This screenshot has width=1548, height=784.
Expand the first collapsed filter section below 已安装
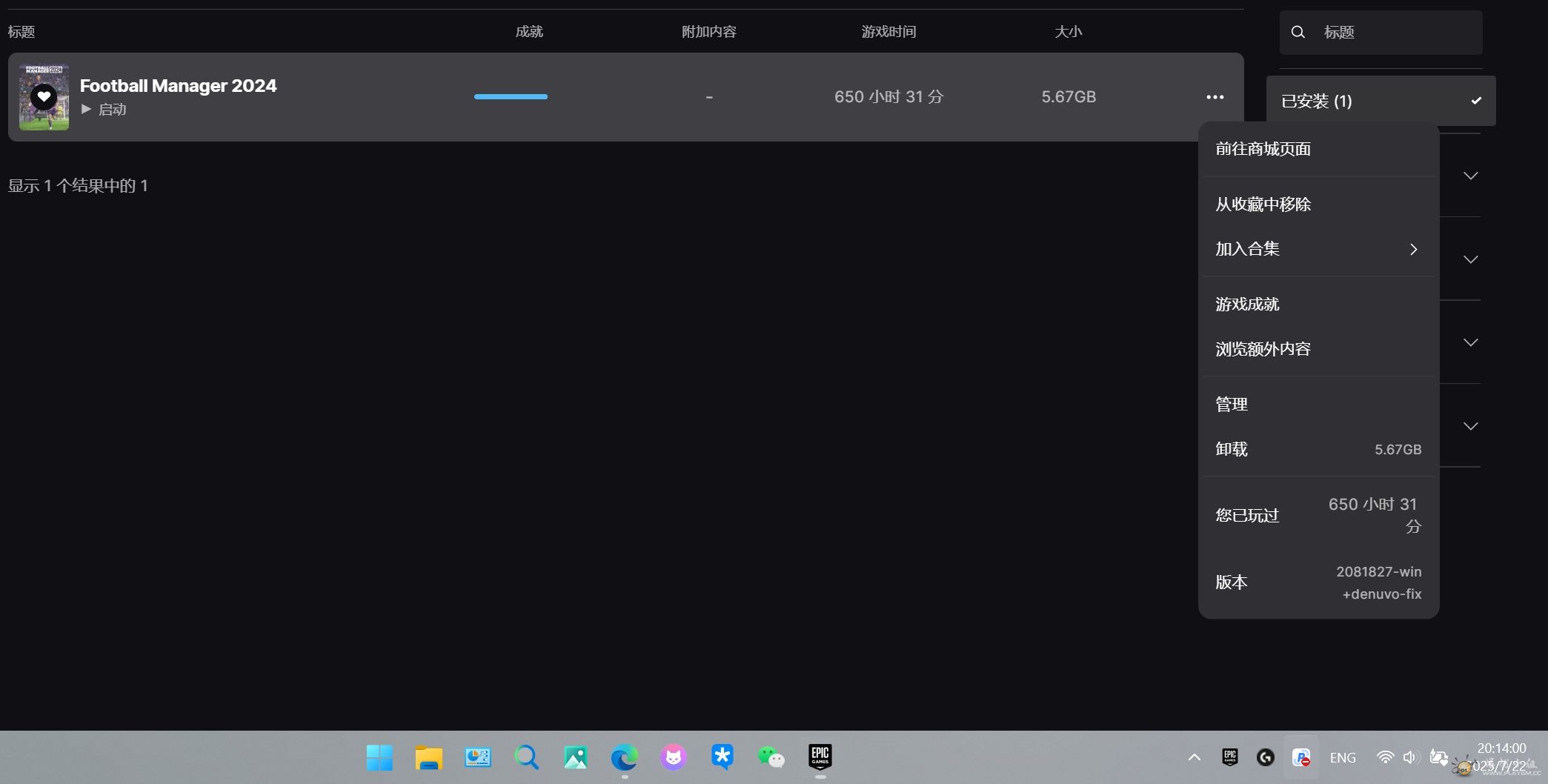[x=1471, y=176]
